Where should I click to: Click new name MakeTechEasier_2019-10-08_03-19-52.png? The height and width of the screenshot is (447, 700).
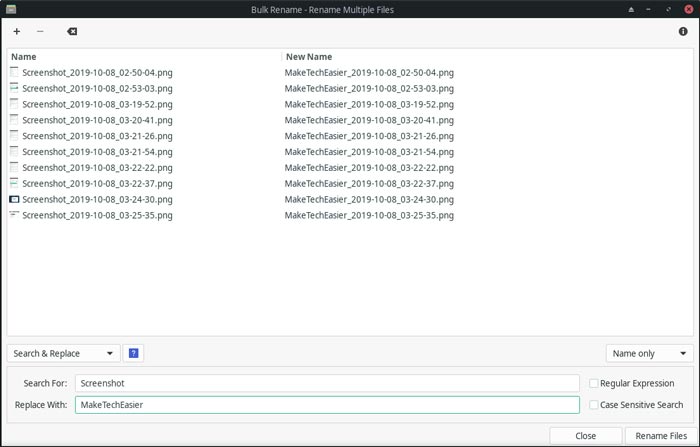[x=369, y=104]
